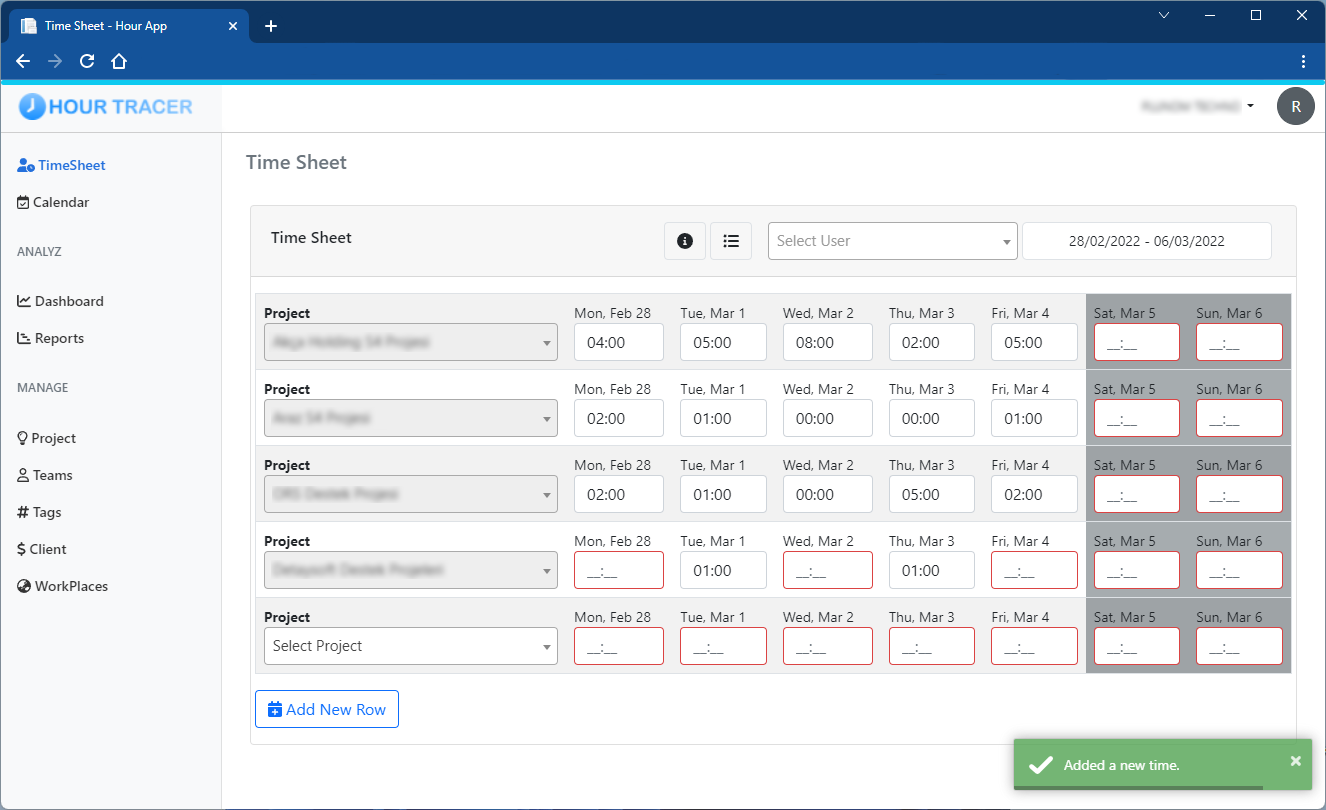The image size is (1326, 810).
Task: Click last row empty Friday time field
Action: pos(1035,646)
